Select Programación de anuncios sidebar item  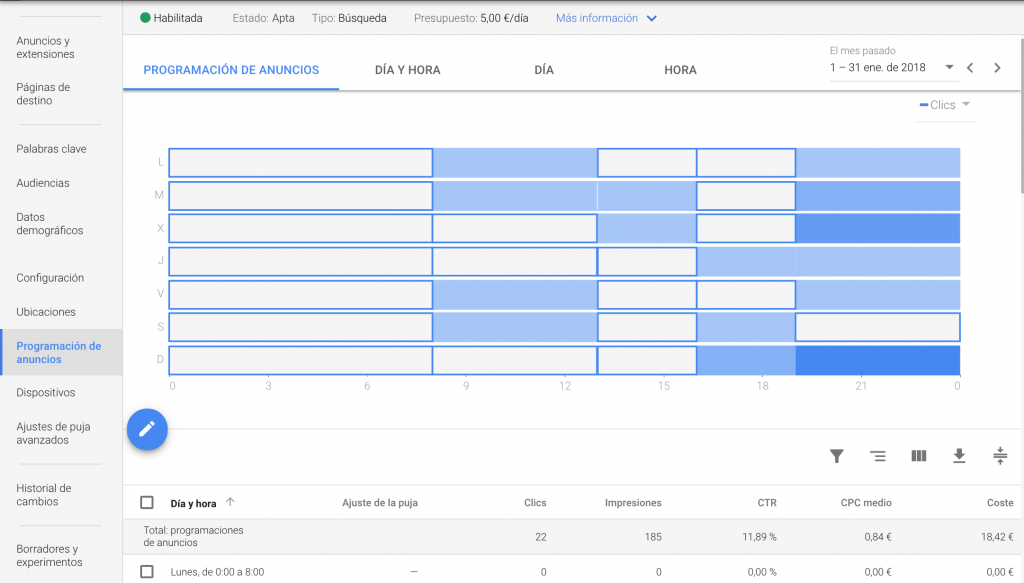59,353
